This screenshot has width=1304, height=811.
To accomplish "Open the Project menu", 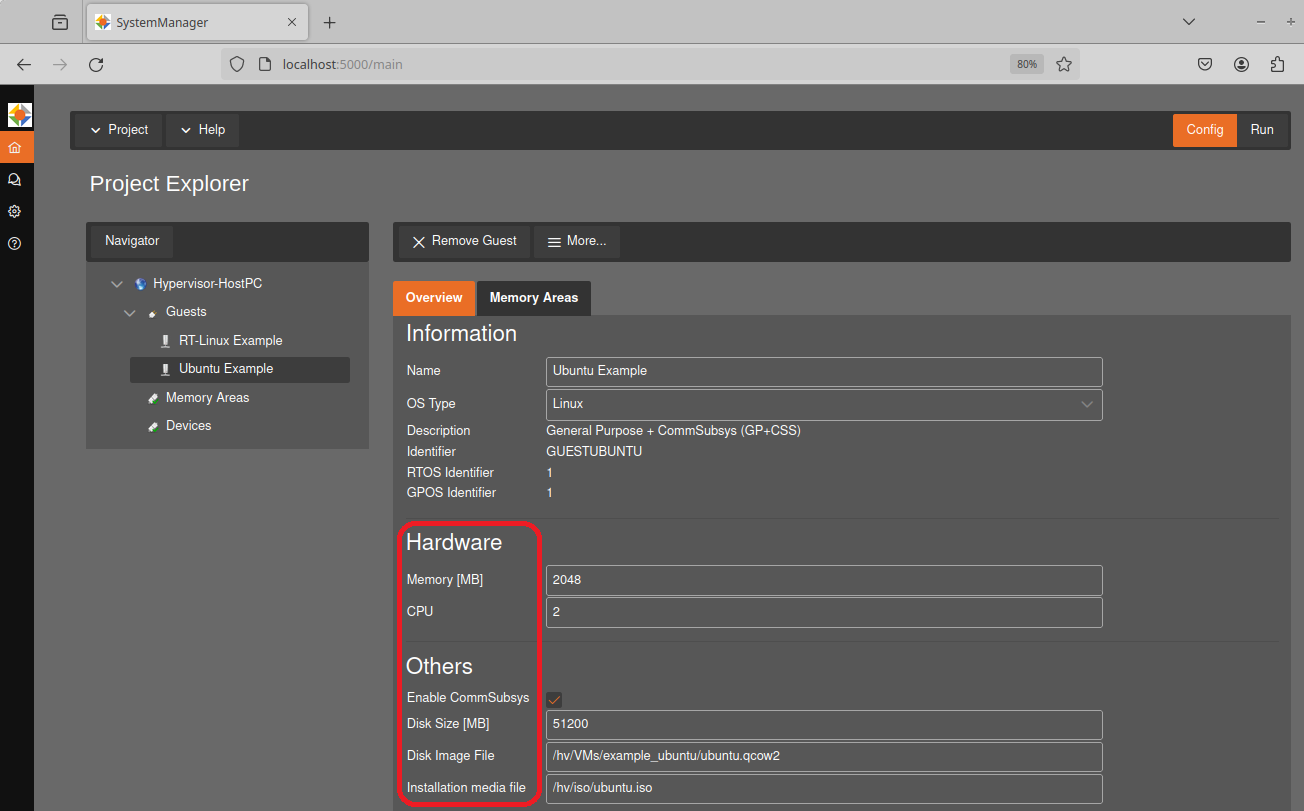I will (x=118, y=130).
